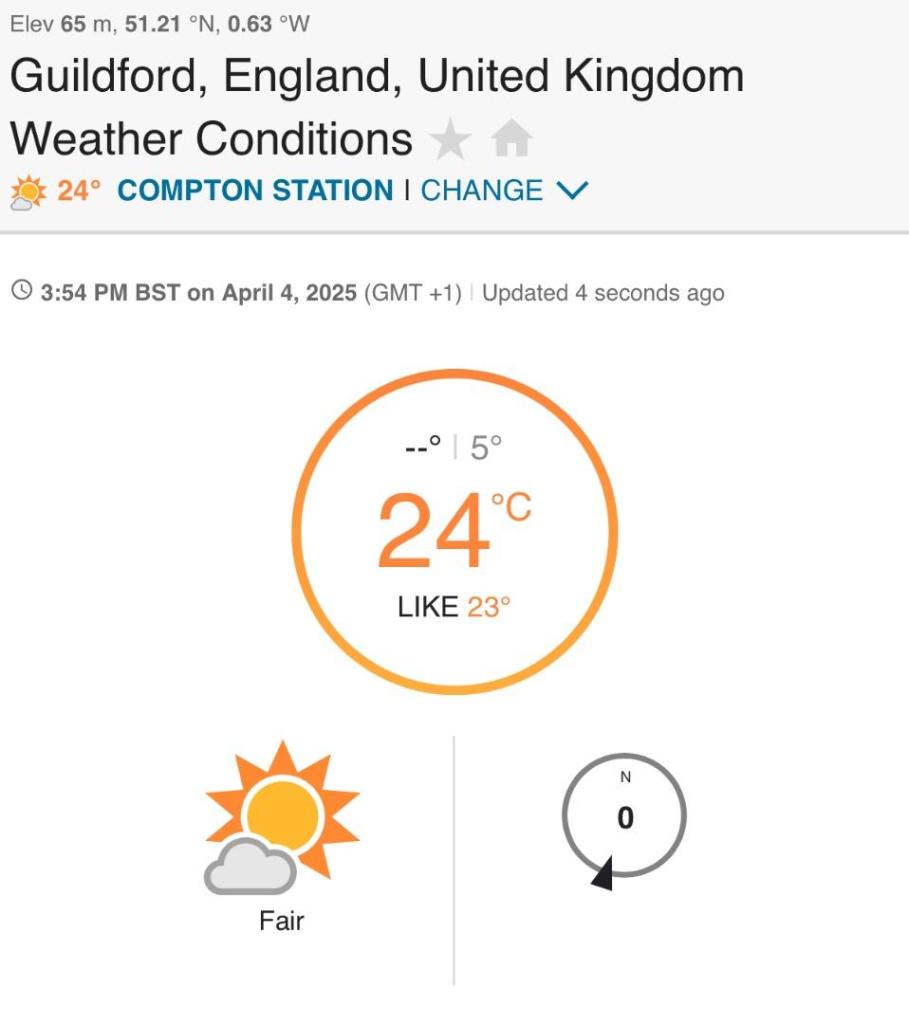Set as home location icon
The width and height of the screenshot is (909, 1024).
coord(511,141)
